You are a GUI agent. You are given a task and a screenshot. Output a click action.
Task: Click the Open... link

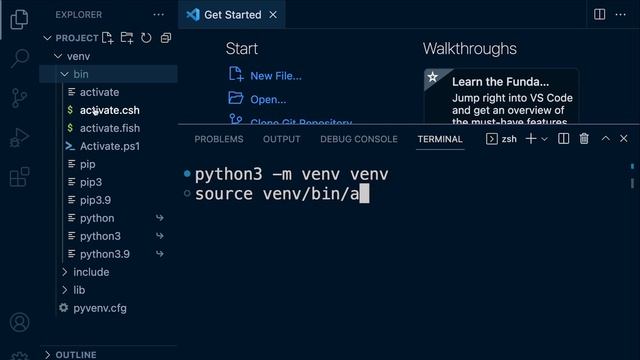[x=268, y=100]
